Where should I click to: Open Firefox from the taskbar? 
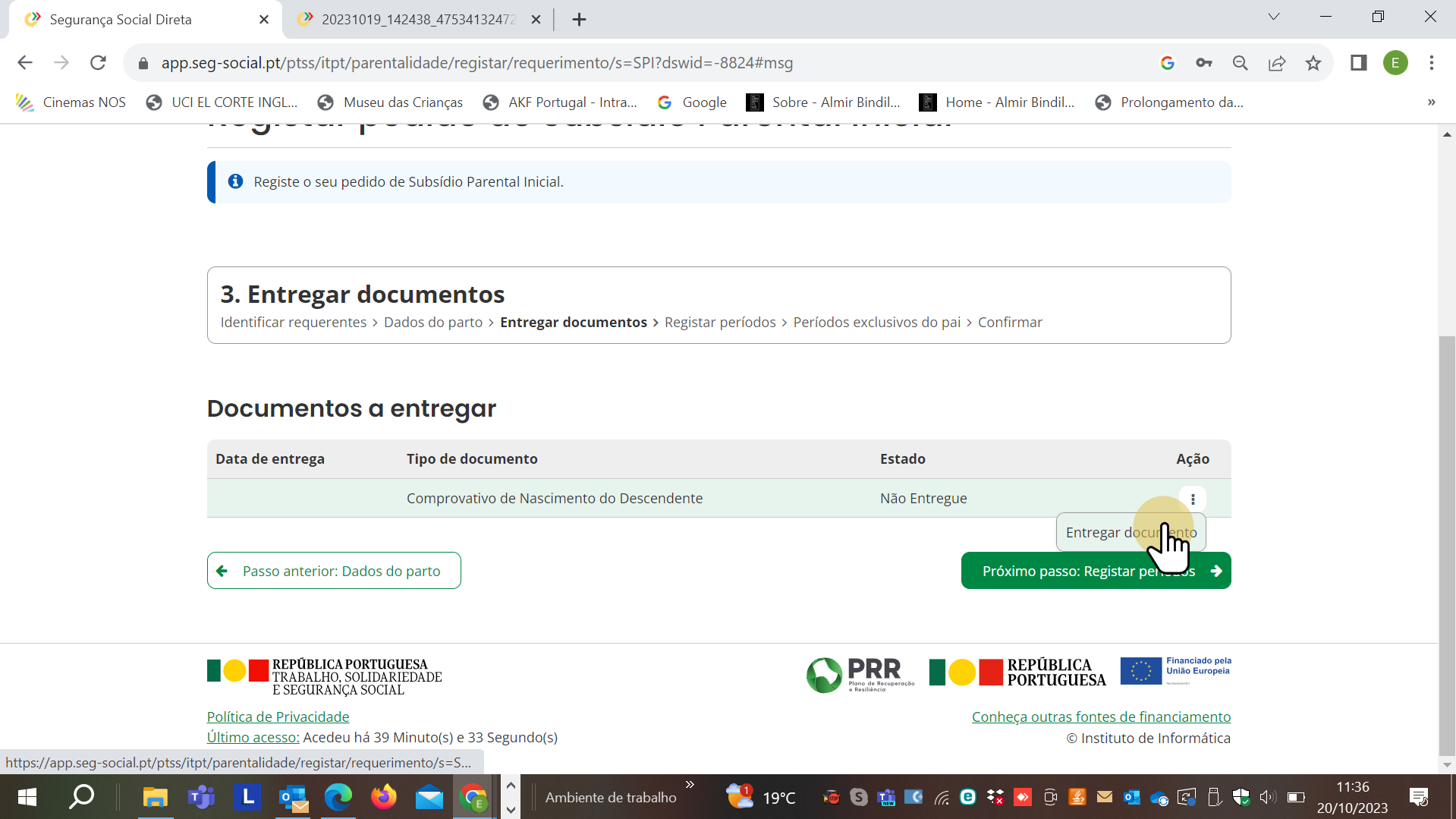pyautogui.click(x=383, y=797)
